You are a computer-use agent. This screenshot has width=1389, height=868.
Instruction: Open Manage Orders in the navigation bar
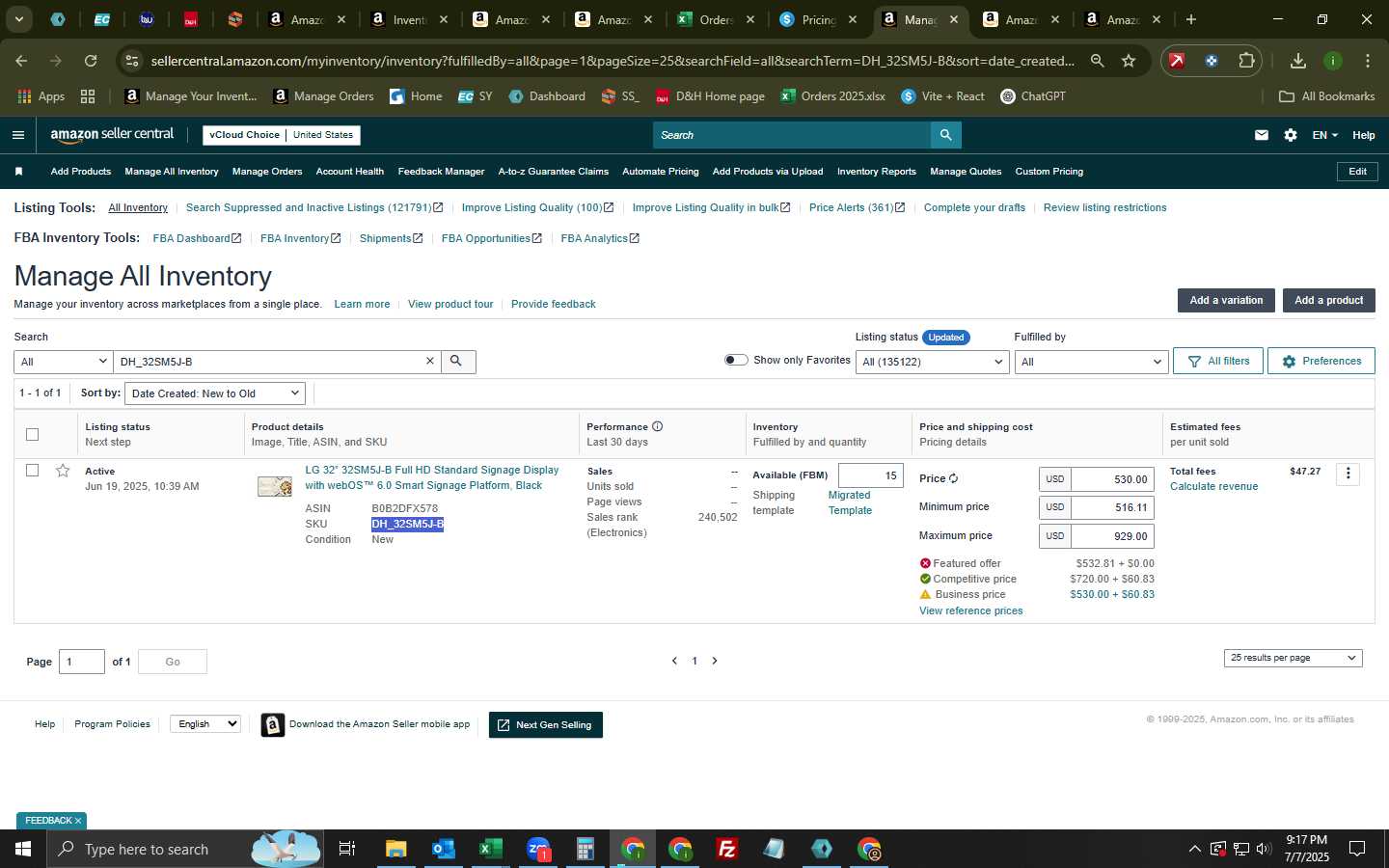(x=267, y=172)
